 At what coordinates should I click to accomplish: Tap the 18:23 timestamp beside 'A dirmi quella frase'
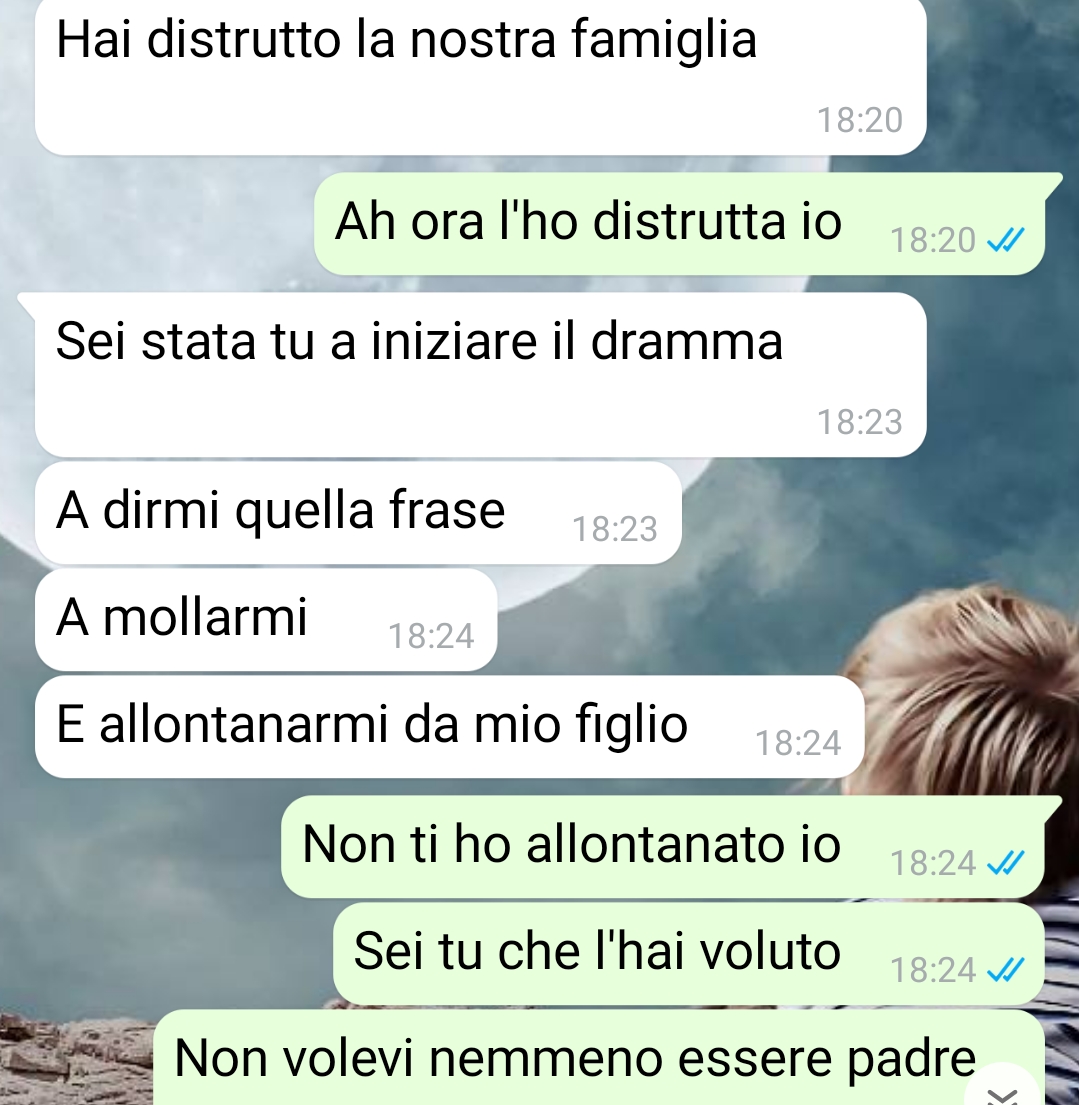615,529
